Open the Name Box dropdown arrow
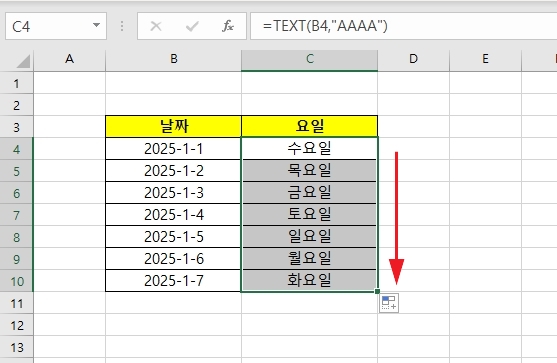 point(96,26)
